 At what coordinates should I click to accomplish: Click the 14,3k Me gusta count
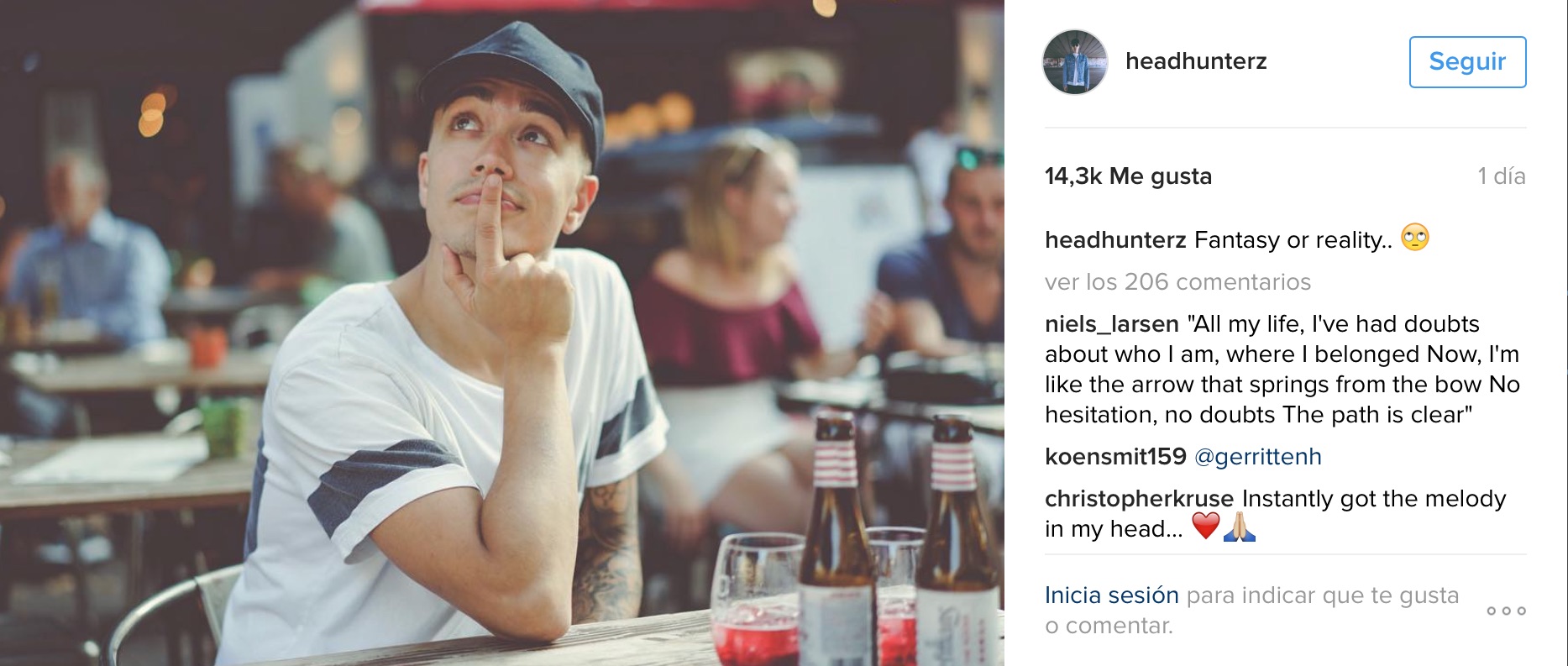pos(1128,176)
